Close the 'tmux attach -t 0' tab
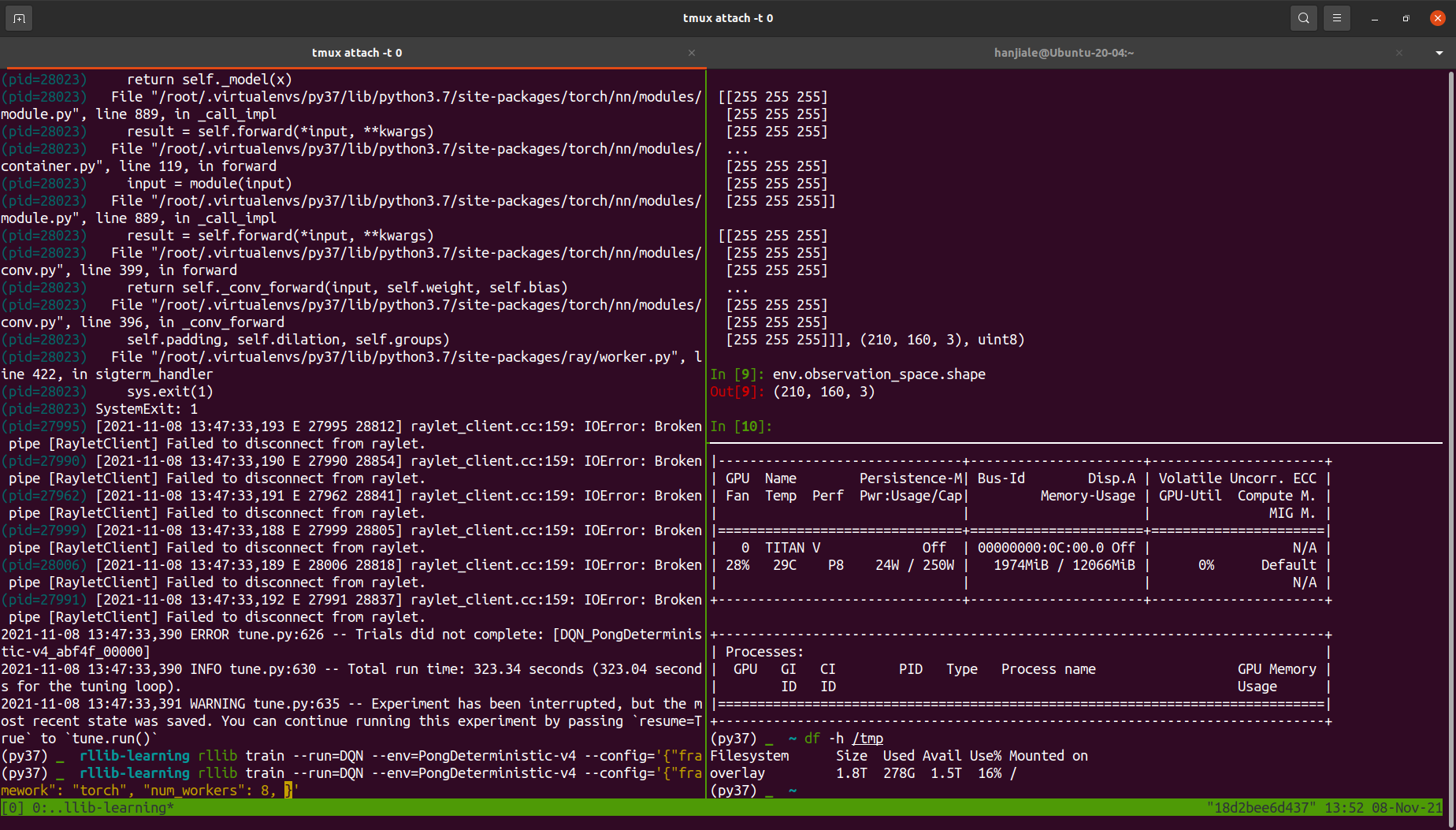The height and width of the screenshot is (830, 1456). [692, 53]
